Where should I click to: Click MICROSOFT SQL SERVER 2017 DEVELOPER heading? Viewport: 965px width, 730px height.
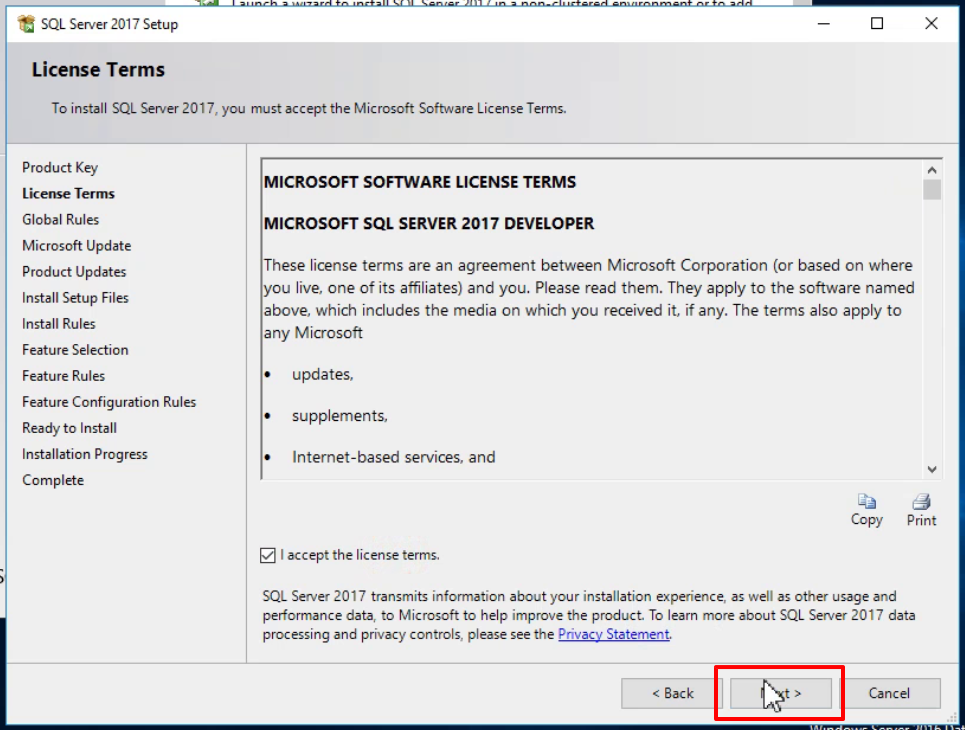429,223
